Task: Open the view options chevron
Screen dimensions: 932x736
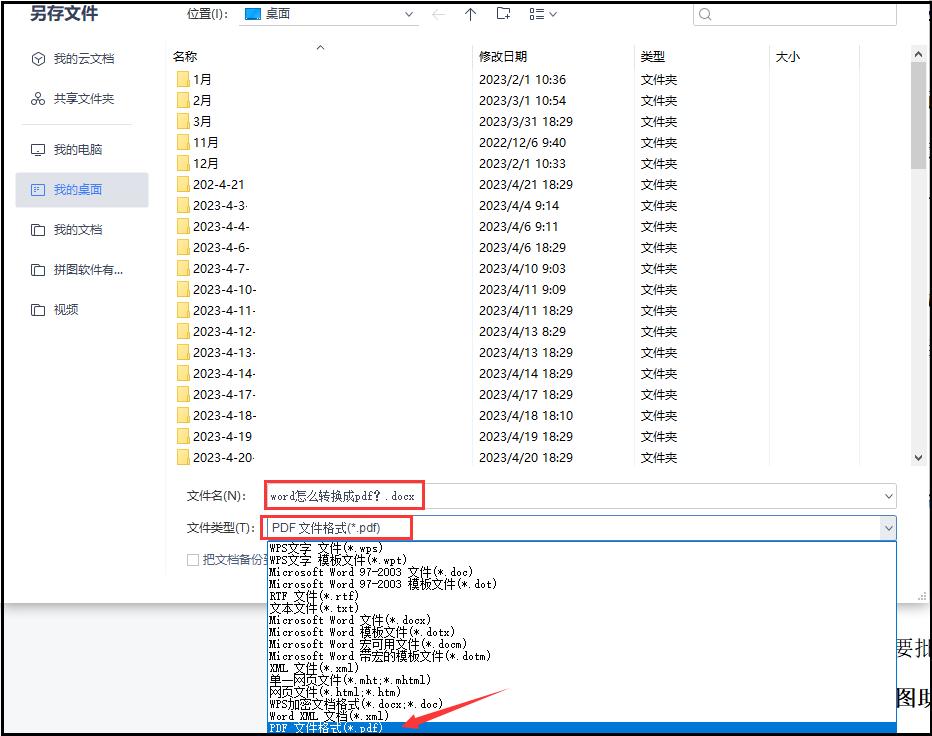Action: coord(553,14)
